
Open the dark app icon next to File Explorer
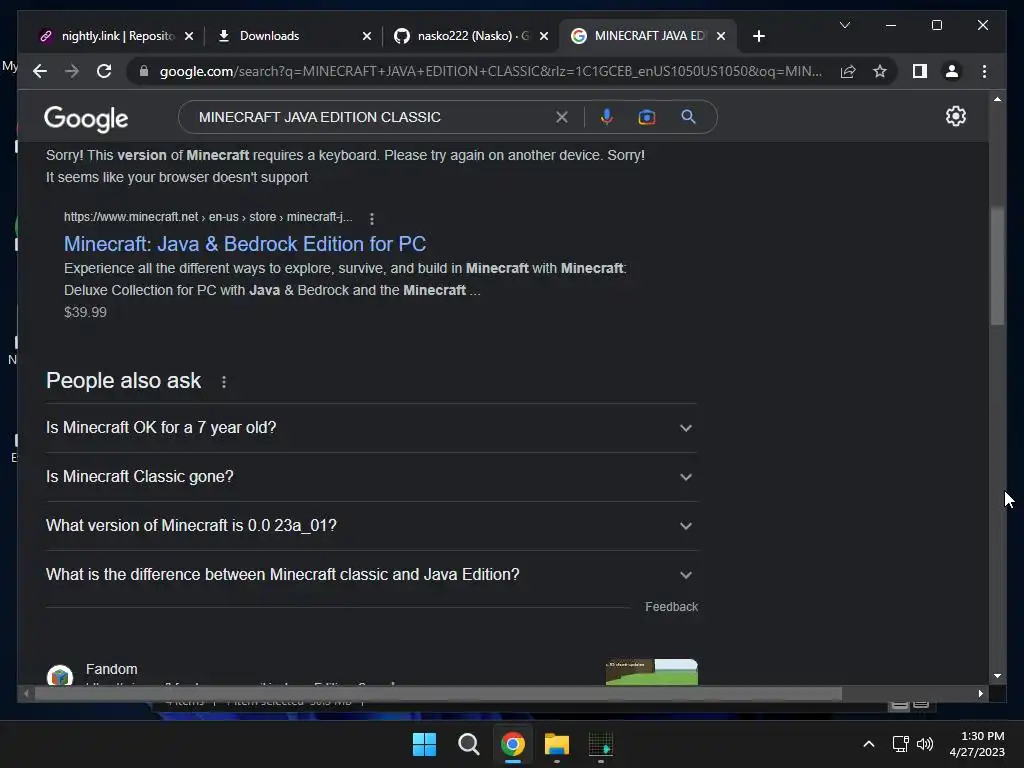(x=601, y=744)
